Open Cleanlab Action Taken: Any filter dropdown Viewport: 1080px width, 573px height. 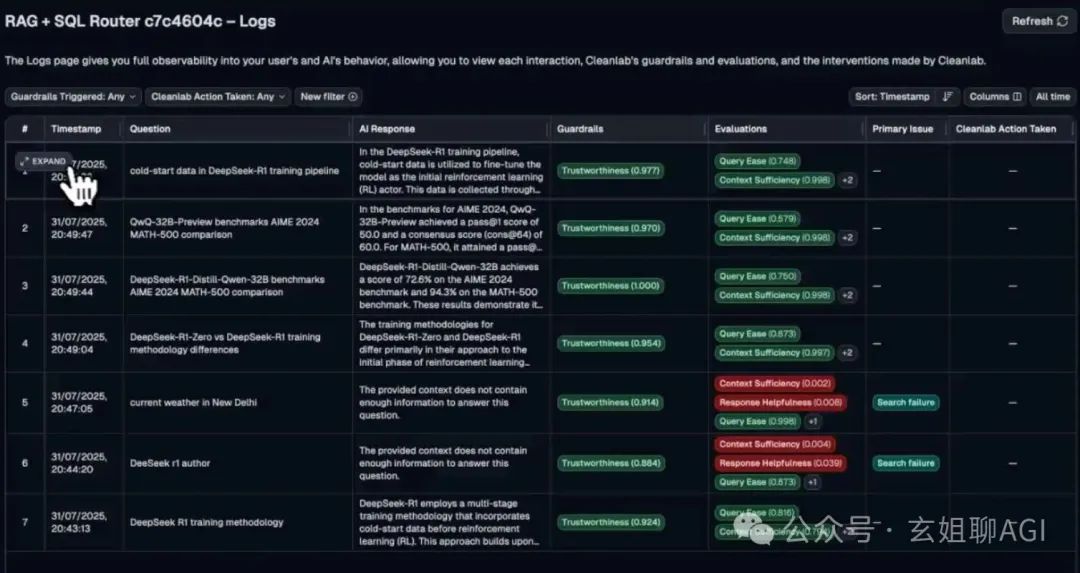coord(218,97)
